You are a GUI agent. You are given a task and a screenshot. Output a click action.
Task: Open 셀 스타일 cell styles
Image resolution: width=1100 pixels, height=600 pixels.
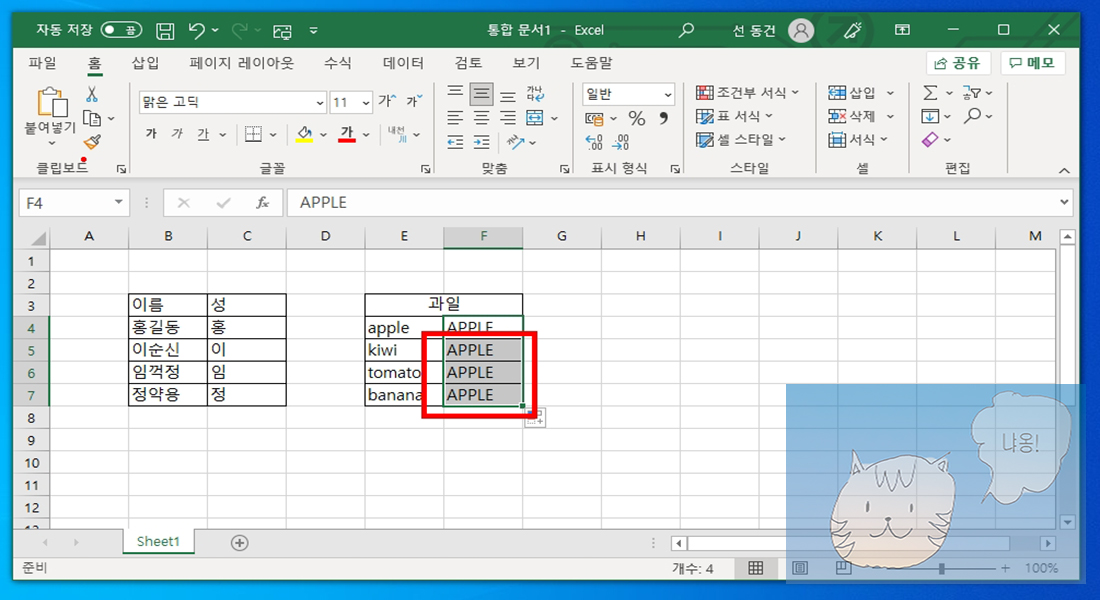[741, 140]
